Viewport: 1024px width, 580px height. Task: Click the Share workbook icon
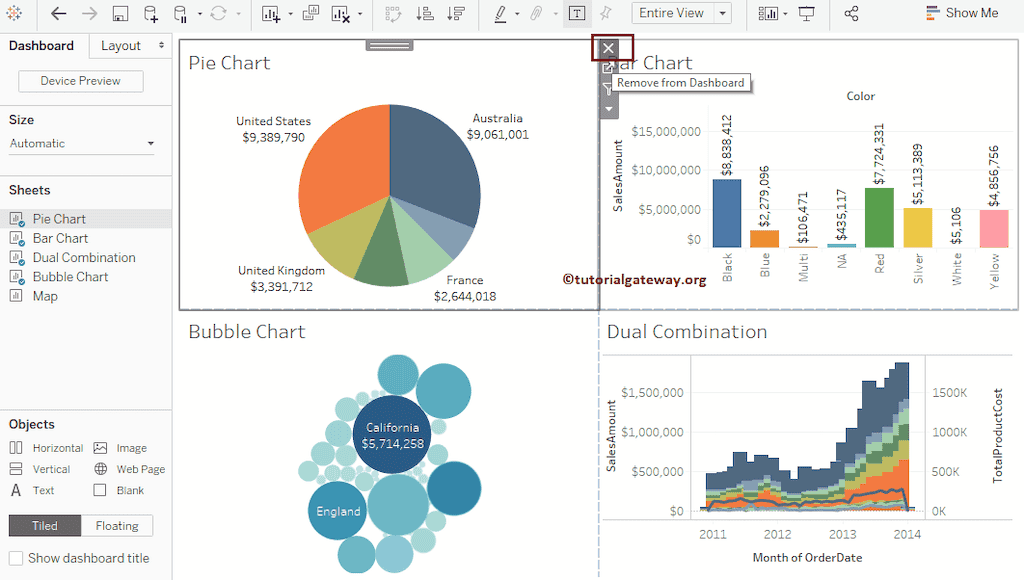(851, 13)
